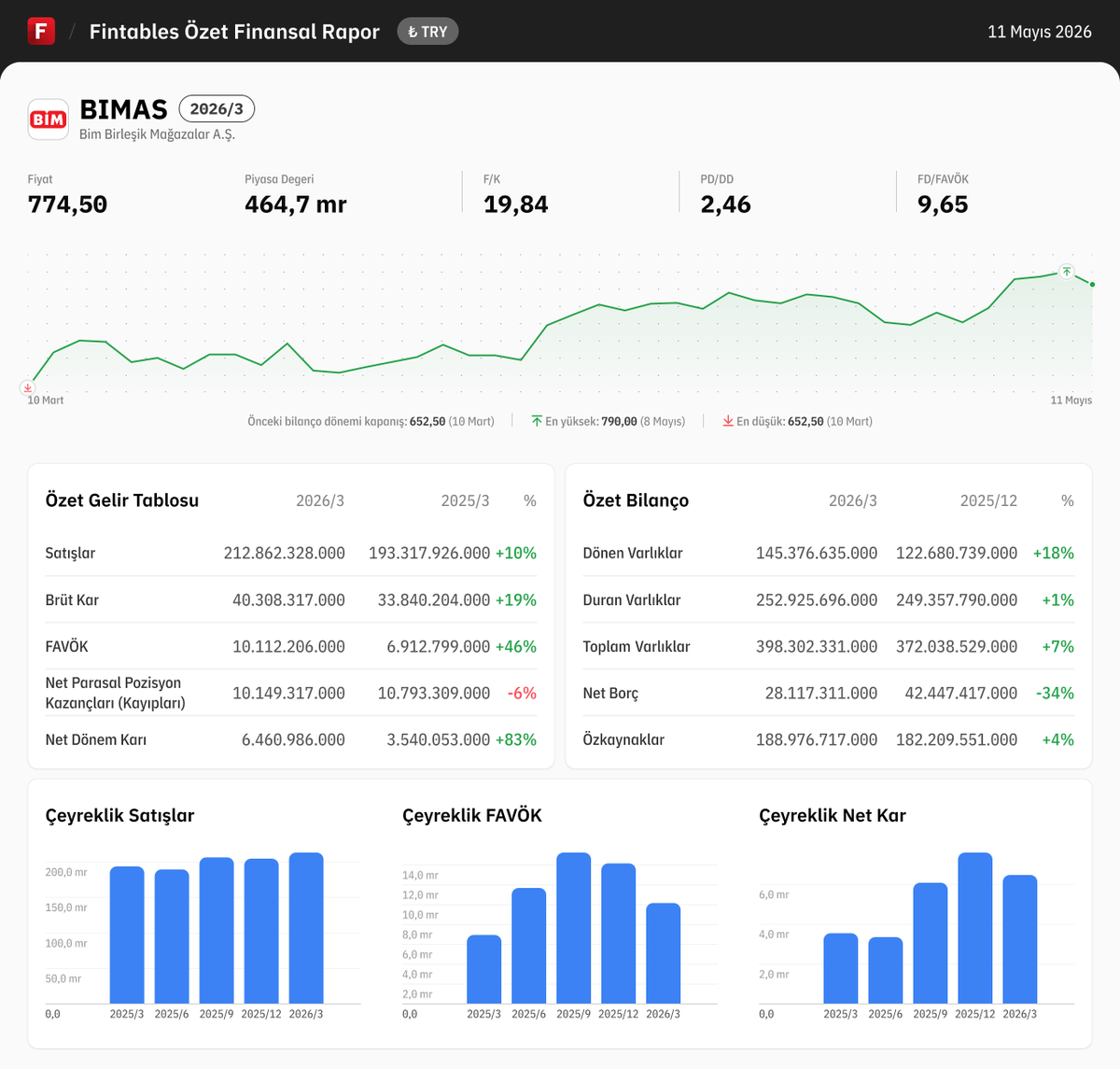Click the TRY currency badge
The width and height of the screenshot is (1120, 1069).
point(427,32)
